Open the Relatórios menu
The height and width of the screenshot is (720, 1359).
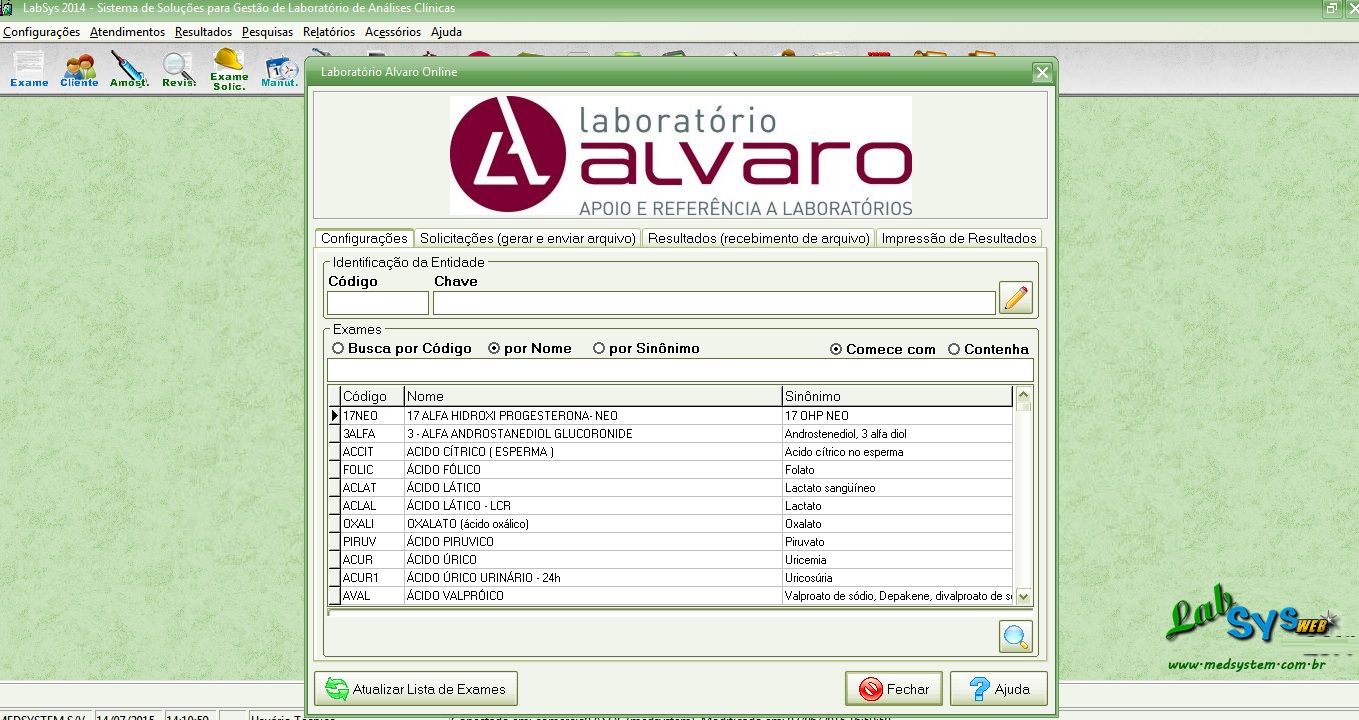[329, 32]
